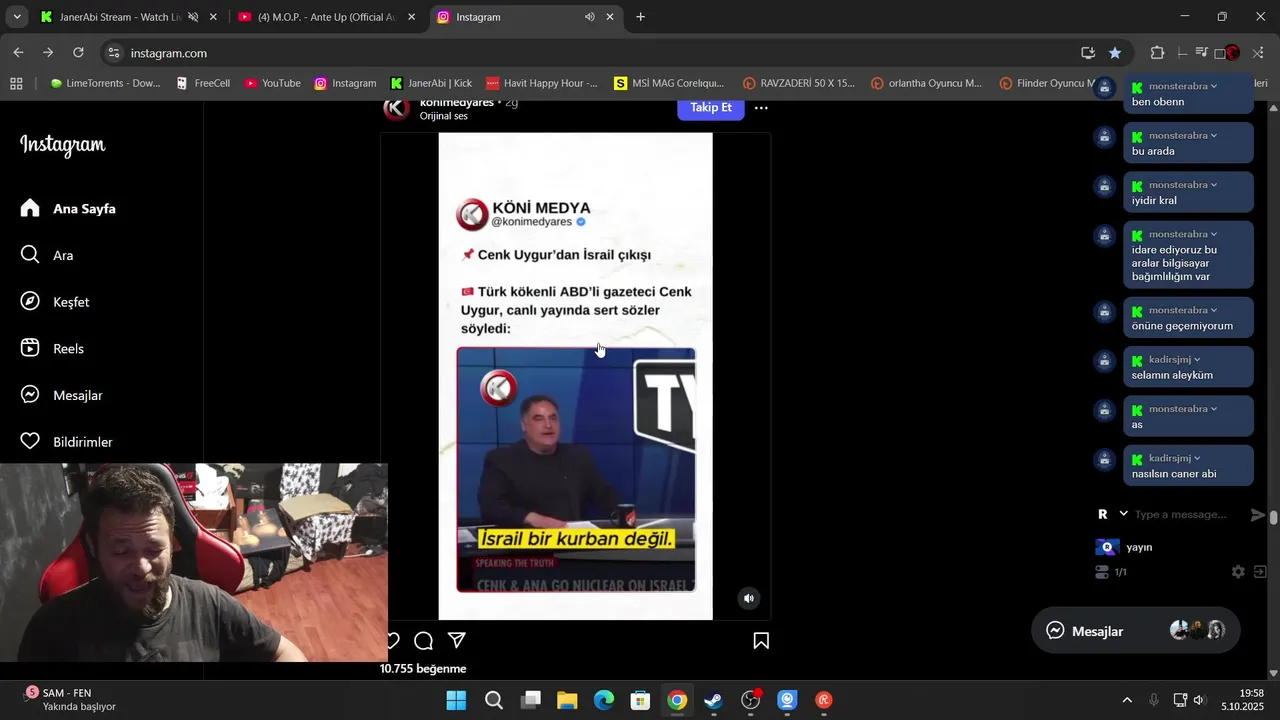Mute the Instagram tab audio indicator
This screenshot has height=720, width=1280.
click(590, 17)
